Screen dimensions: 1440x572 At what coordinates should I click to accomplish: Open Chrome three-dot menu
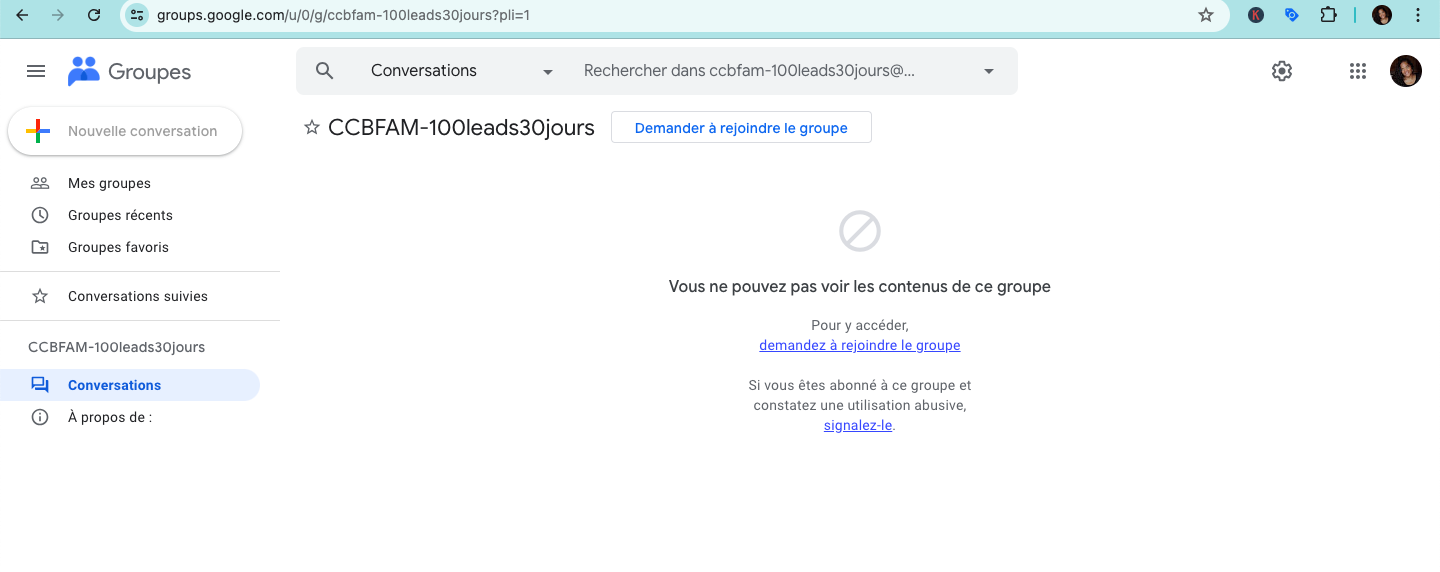pyautogui.click(x=1418, y=15)
